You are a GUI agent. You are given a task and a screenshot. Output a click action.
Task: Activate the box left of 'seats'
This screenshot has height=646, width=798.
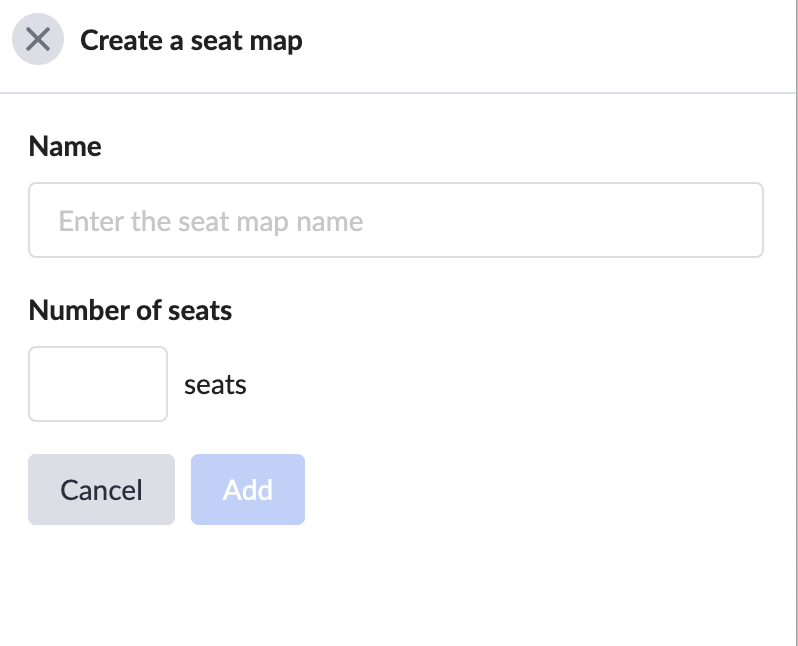pos(98,384)
